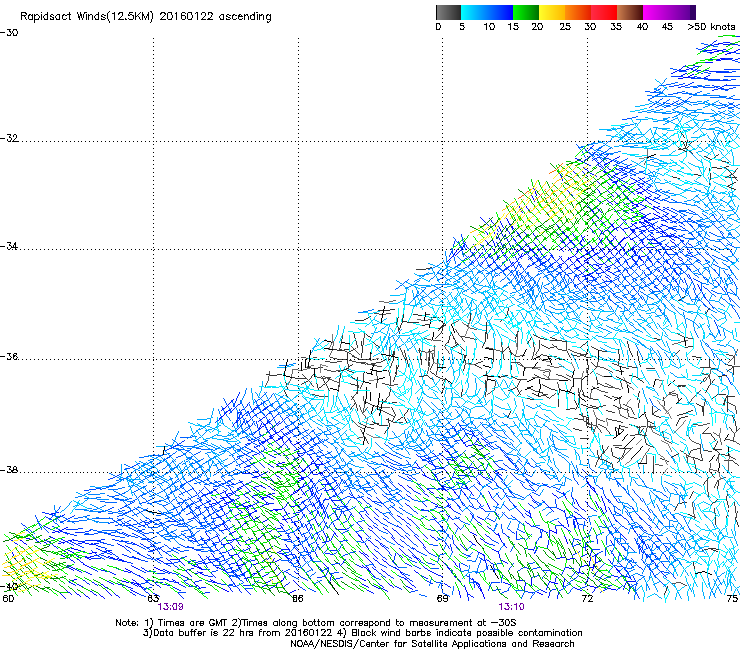This screenshot has width=740, height=650.
Task: Click the '>50 knots' legend label
Action: pos(711,27)
